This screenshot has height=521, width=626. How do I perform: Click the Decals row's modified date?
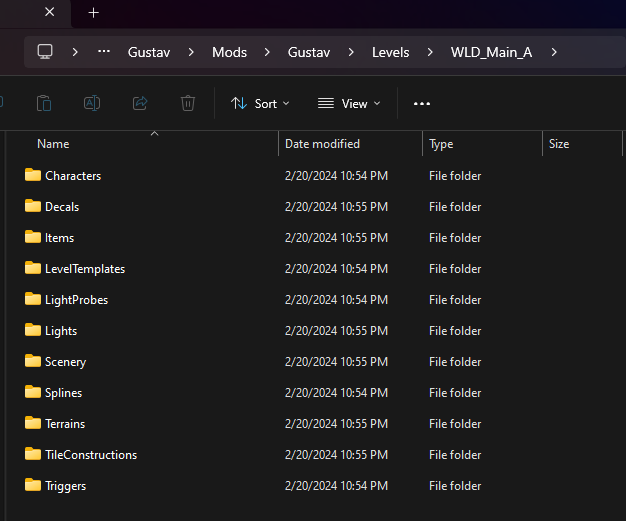[x=336, y=207]
